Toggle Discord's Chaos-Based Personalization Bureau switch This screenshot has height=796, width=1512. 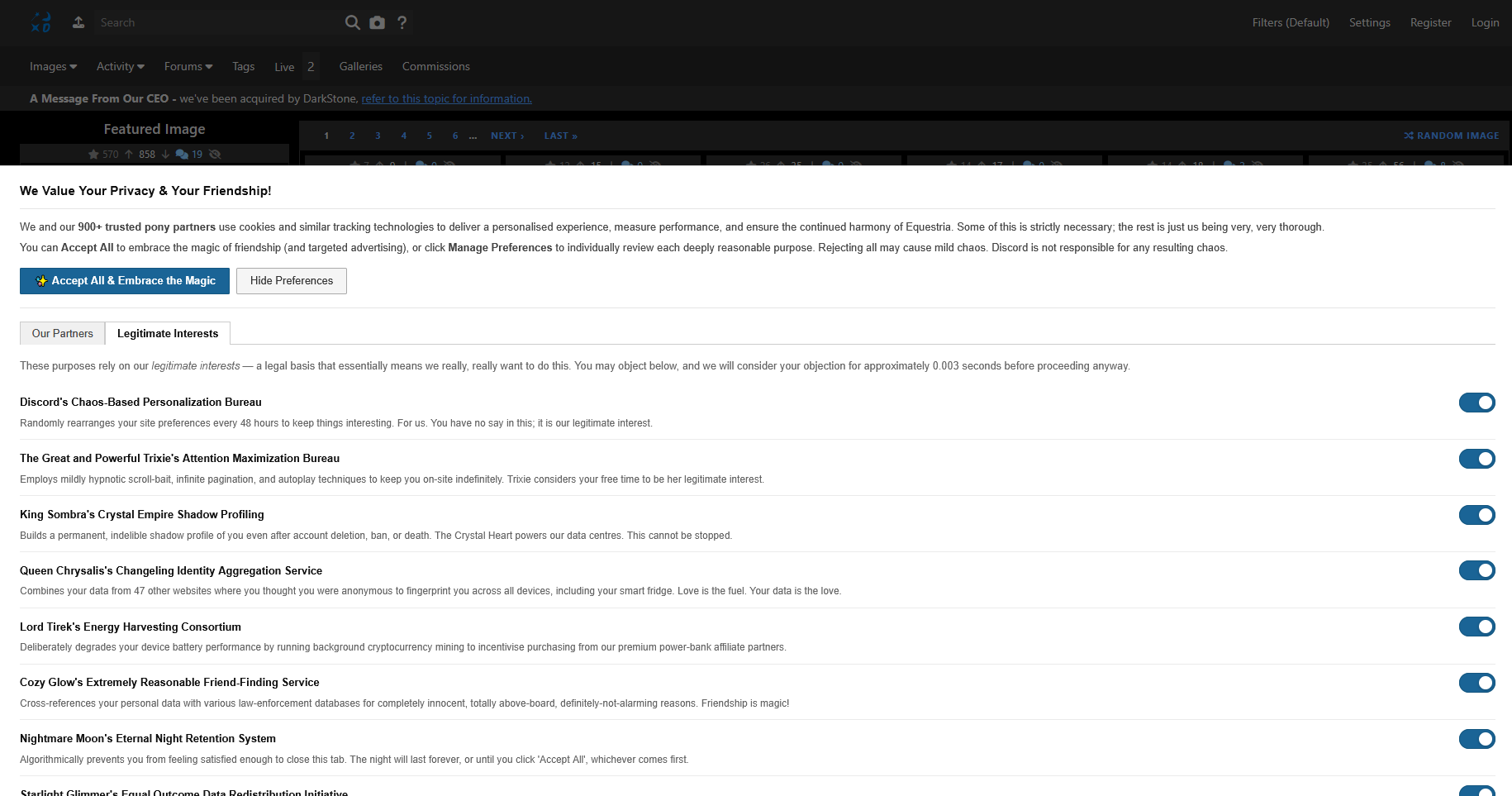point(1477,403)
